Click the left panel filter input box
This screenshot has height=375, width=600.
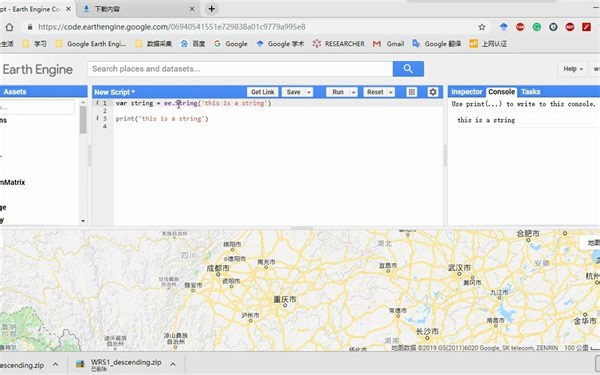(x=37, y=107)
